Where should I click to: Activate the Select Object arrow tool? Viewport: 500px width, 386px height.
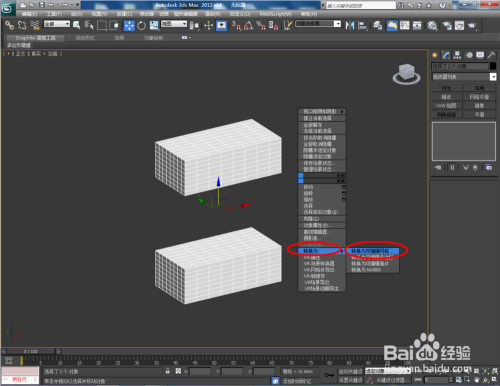coord(77,25)
